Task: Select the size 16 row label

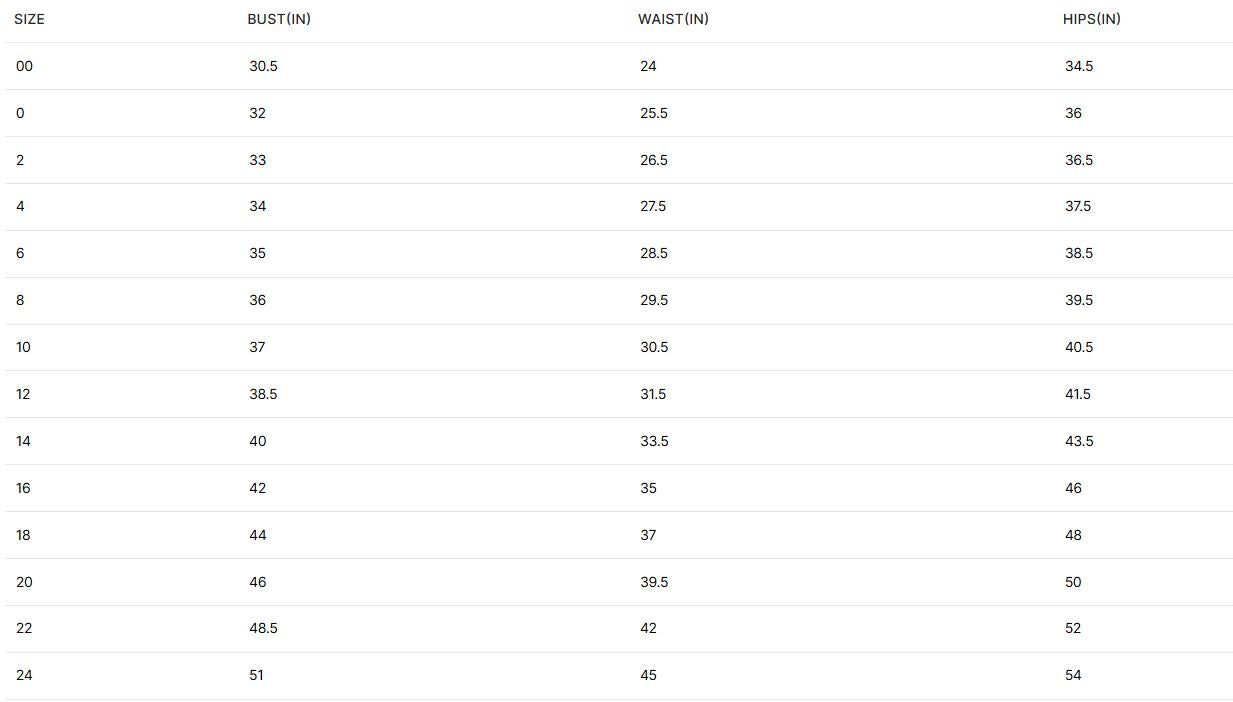Action: point(23,488)
